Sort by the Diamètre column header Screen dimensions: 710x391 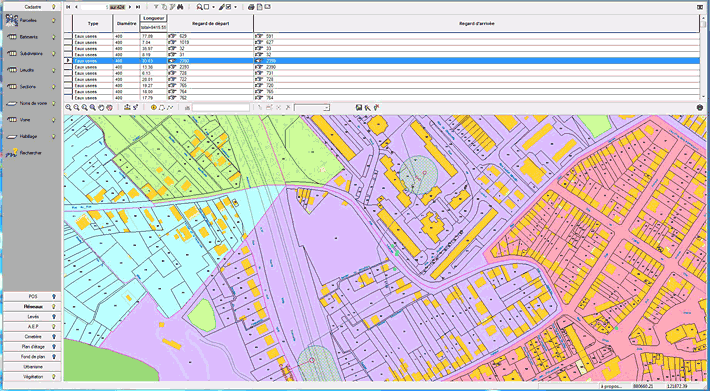click(x=126, y=24)
